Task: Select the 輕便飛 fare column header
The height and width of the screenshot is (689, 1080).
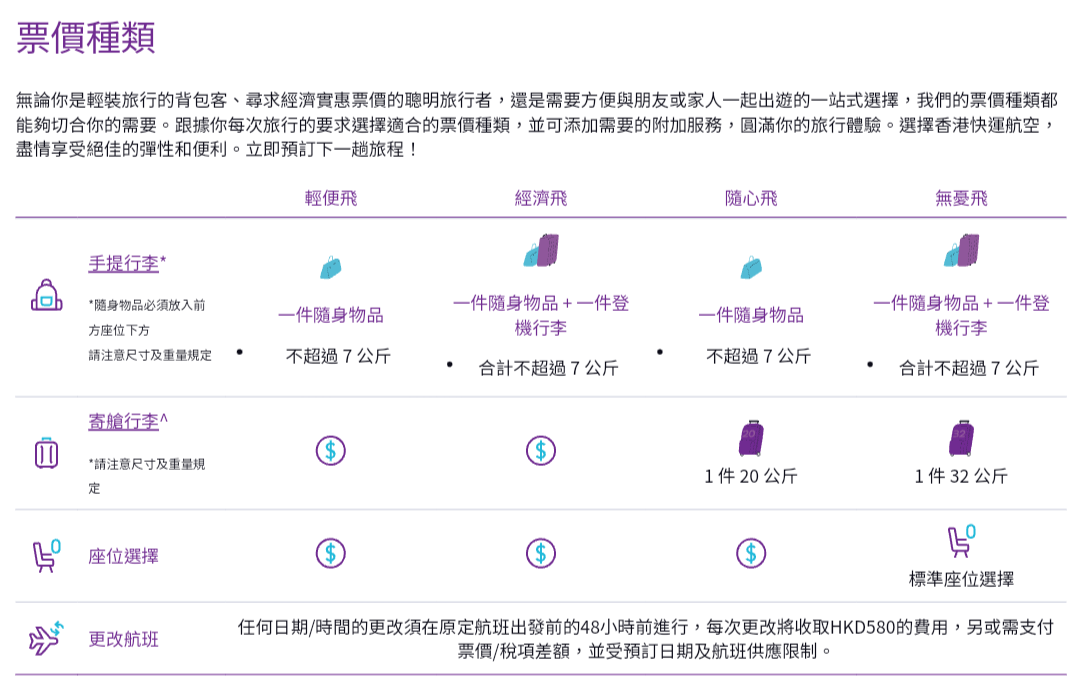Action: [331, 198]
